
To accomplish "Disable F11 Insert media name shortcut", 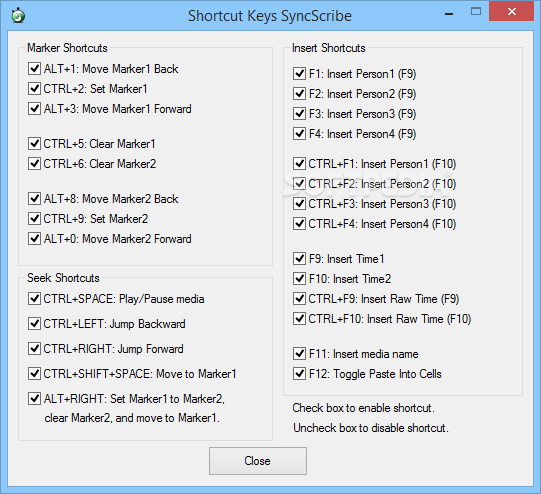I will tap(299, 354).
